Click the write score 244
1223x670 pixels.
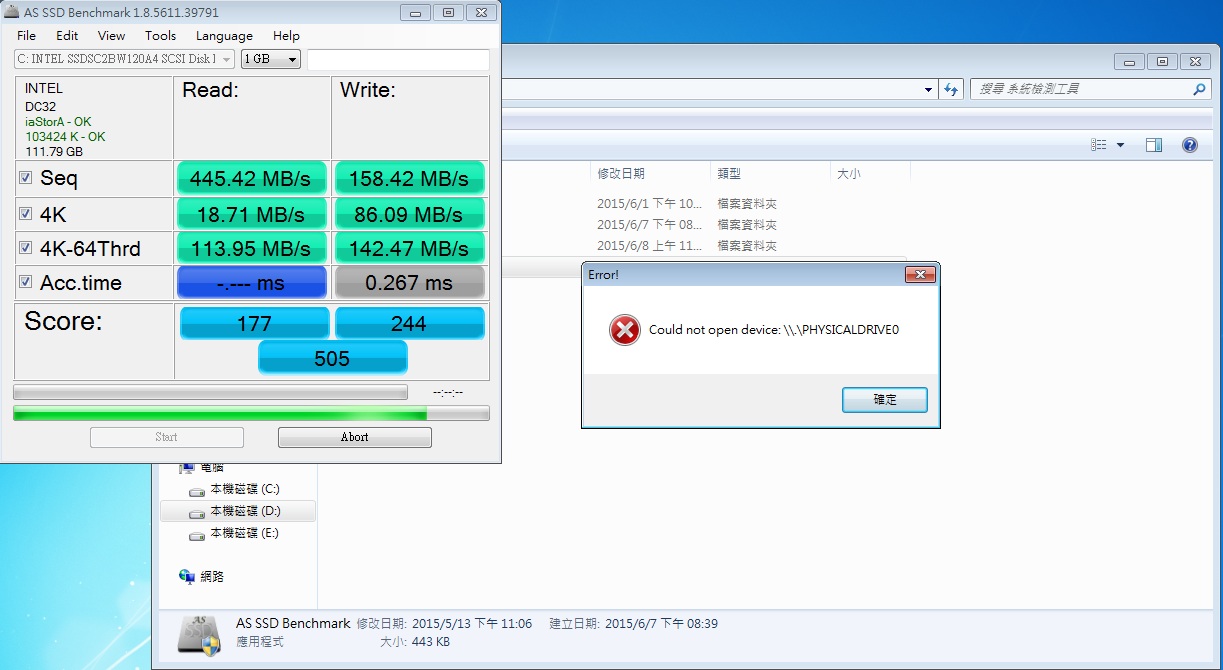point(410,323)
